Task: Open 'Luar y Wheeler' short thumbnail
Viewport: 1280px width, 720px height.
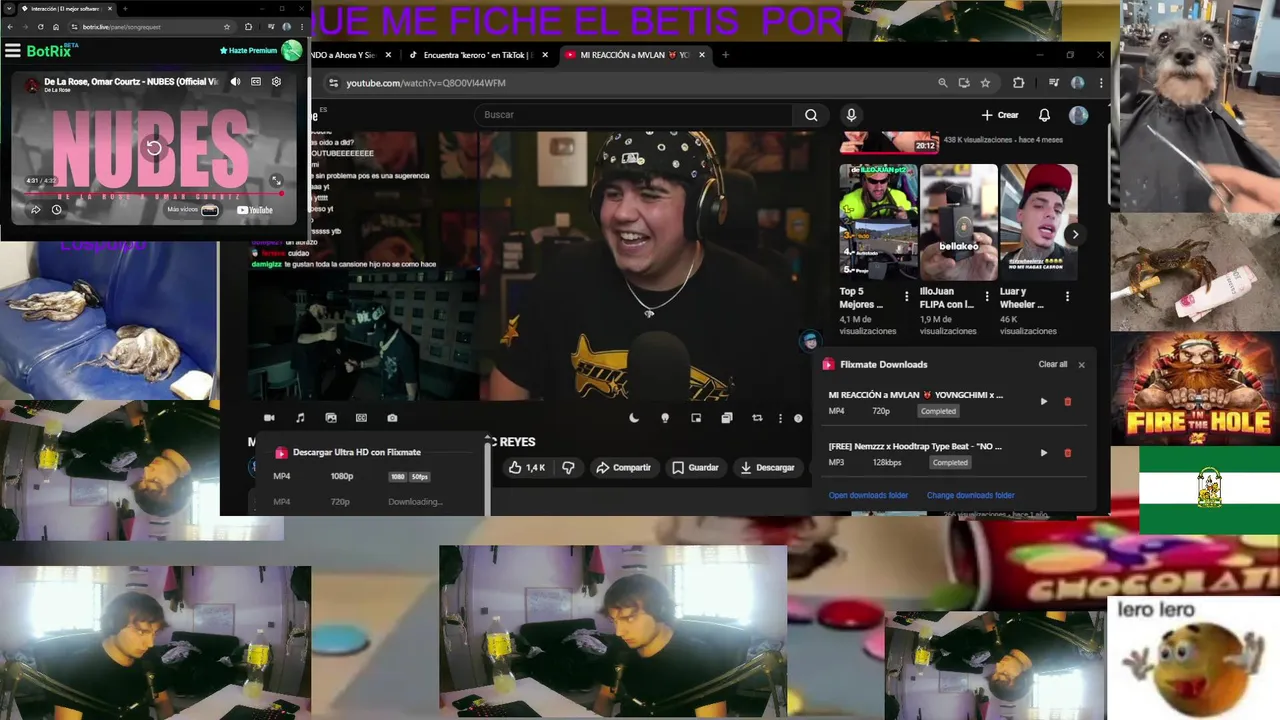Action: (1039, 222)
